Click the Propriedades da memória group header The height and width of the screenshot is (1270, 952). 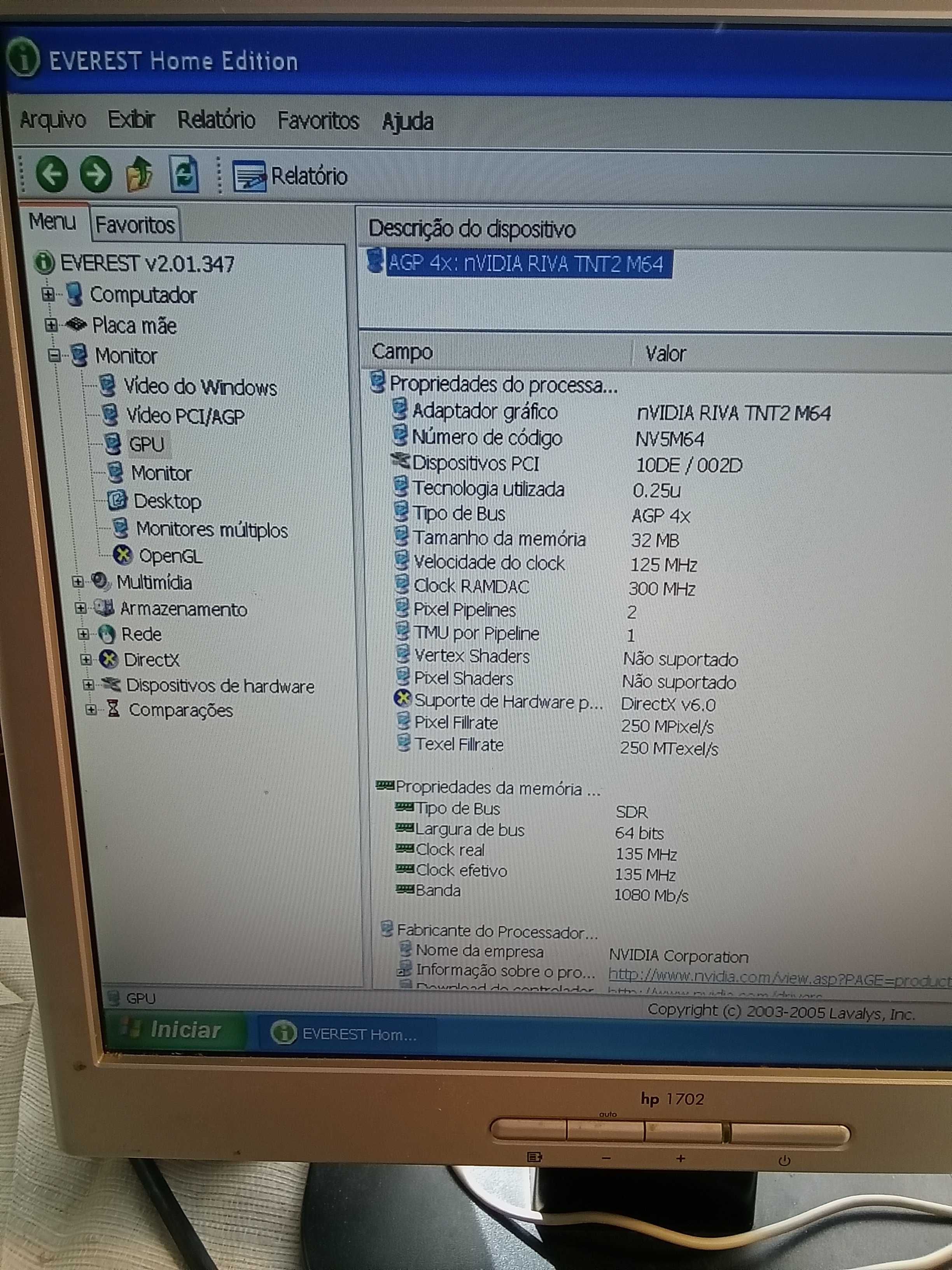click(489, 788)
